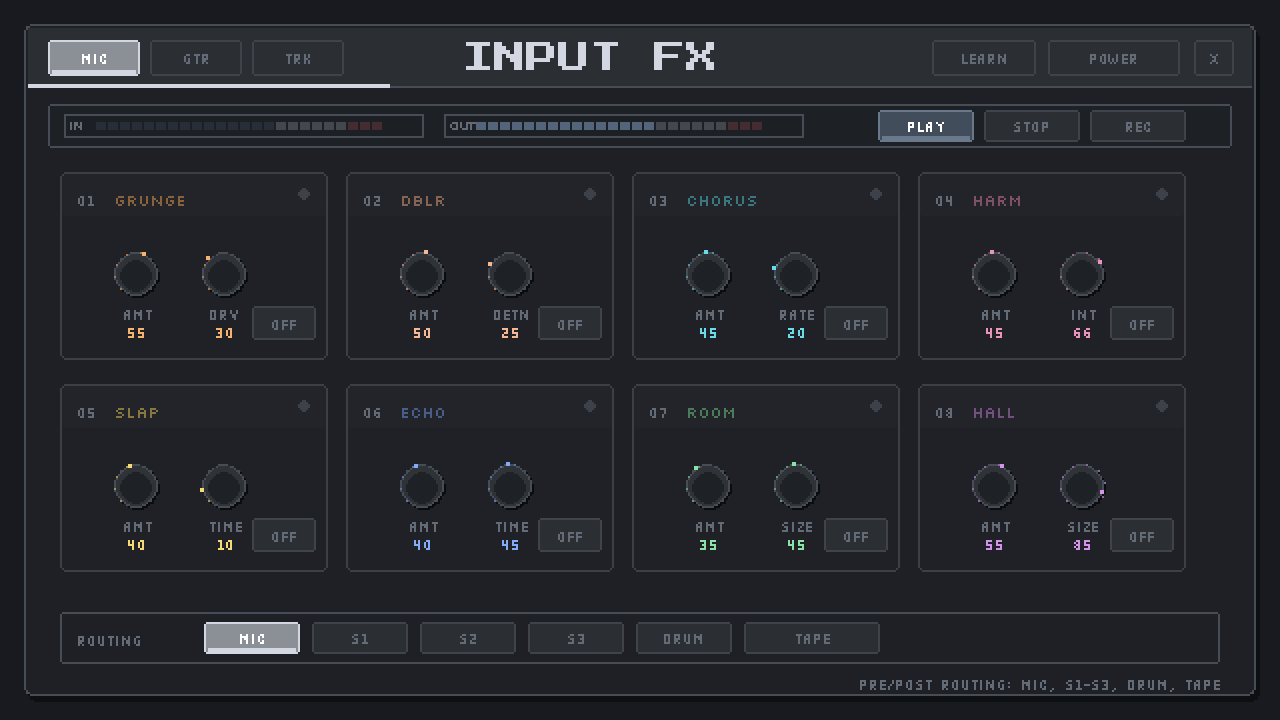
Task: Click the IN level meter
Action: (244, 126)
